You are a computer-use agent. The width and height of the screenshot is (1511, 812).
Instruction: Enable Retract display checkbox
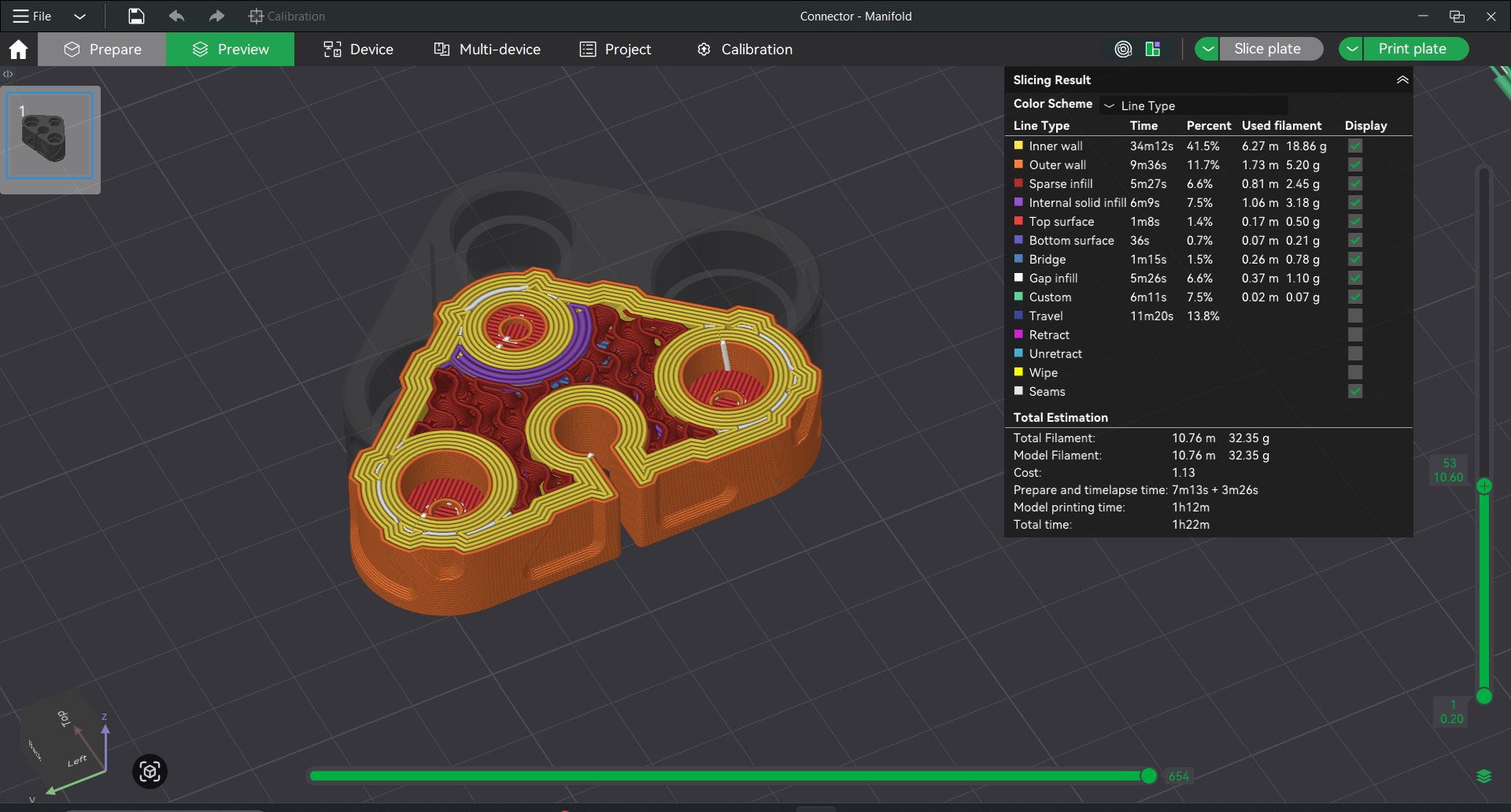click(x=1355, y=334)
